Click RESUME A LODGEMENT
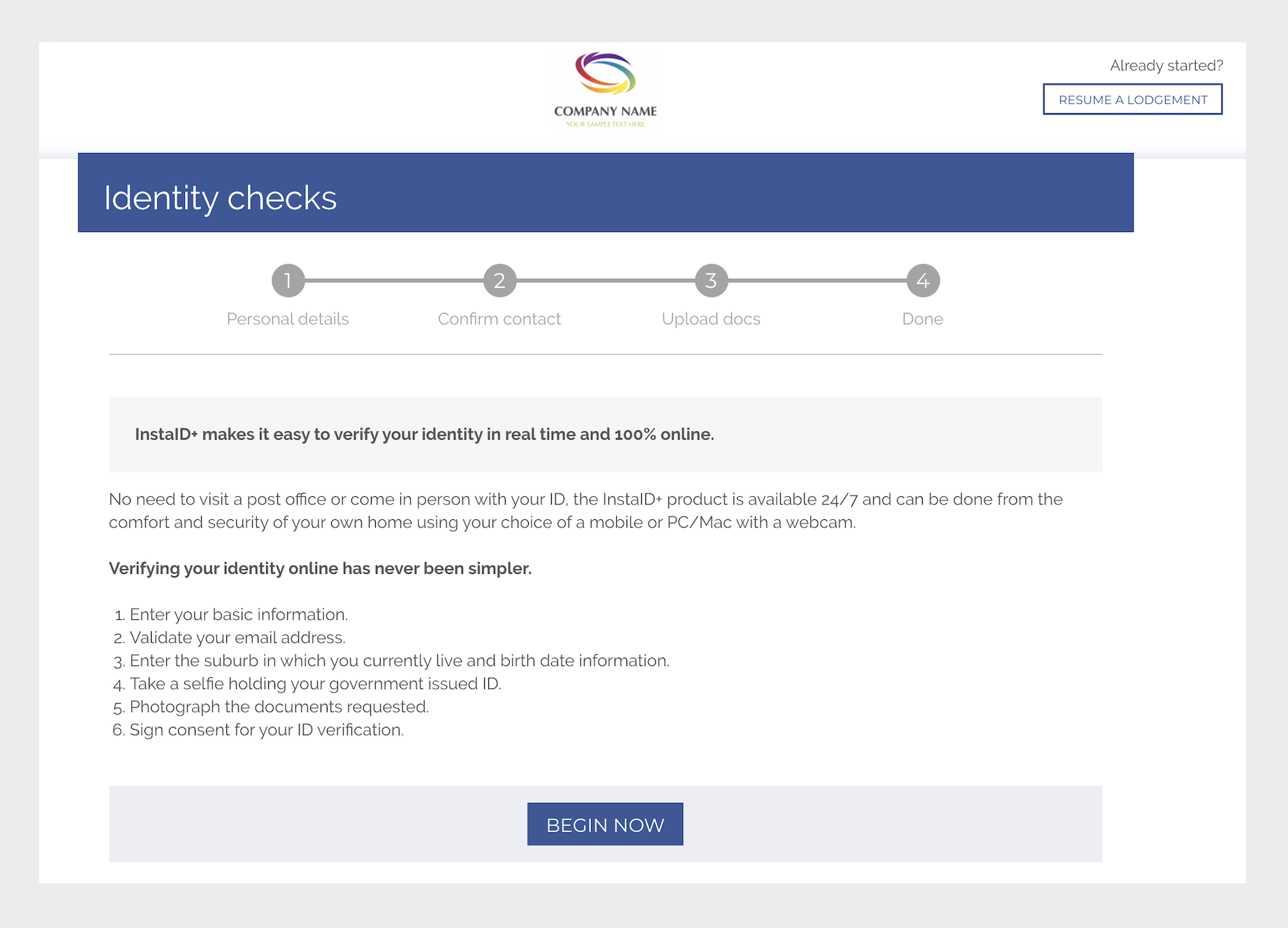Viewport: 1288px width, 928px height. [x=1132, y=99]
